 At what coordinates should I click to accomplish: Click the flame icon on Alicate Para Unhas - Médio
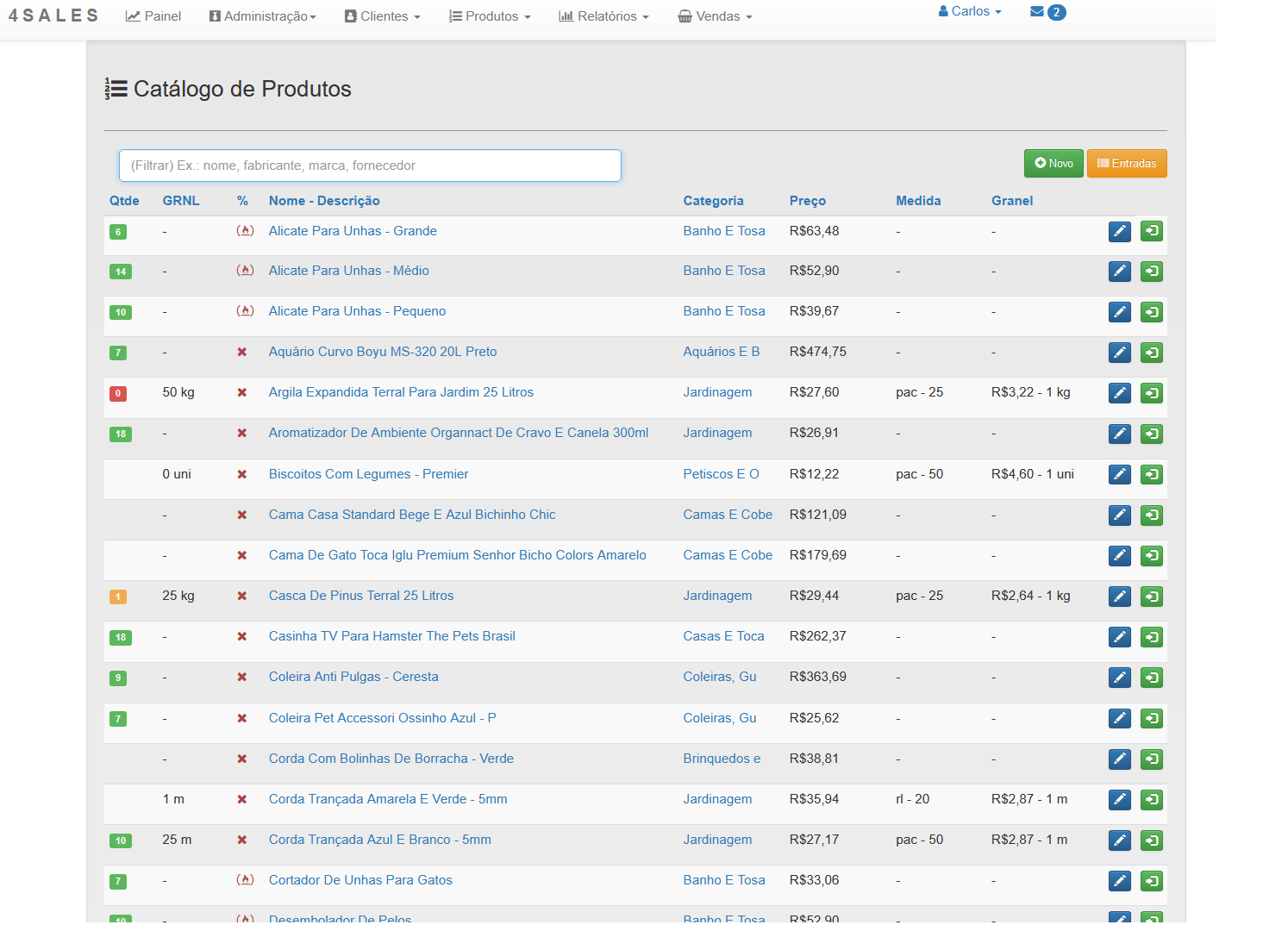point(245,271)
